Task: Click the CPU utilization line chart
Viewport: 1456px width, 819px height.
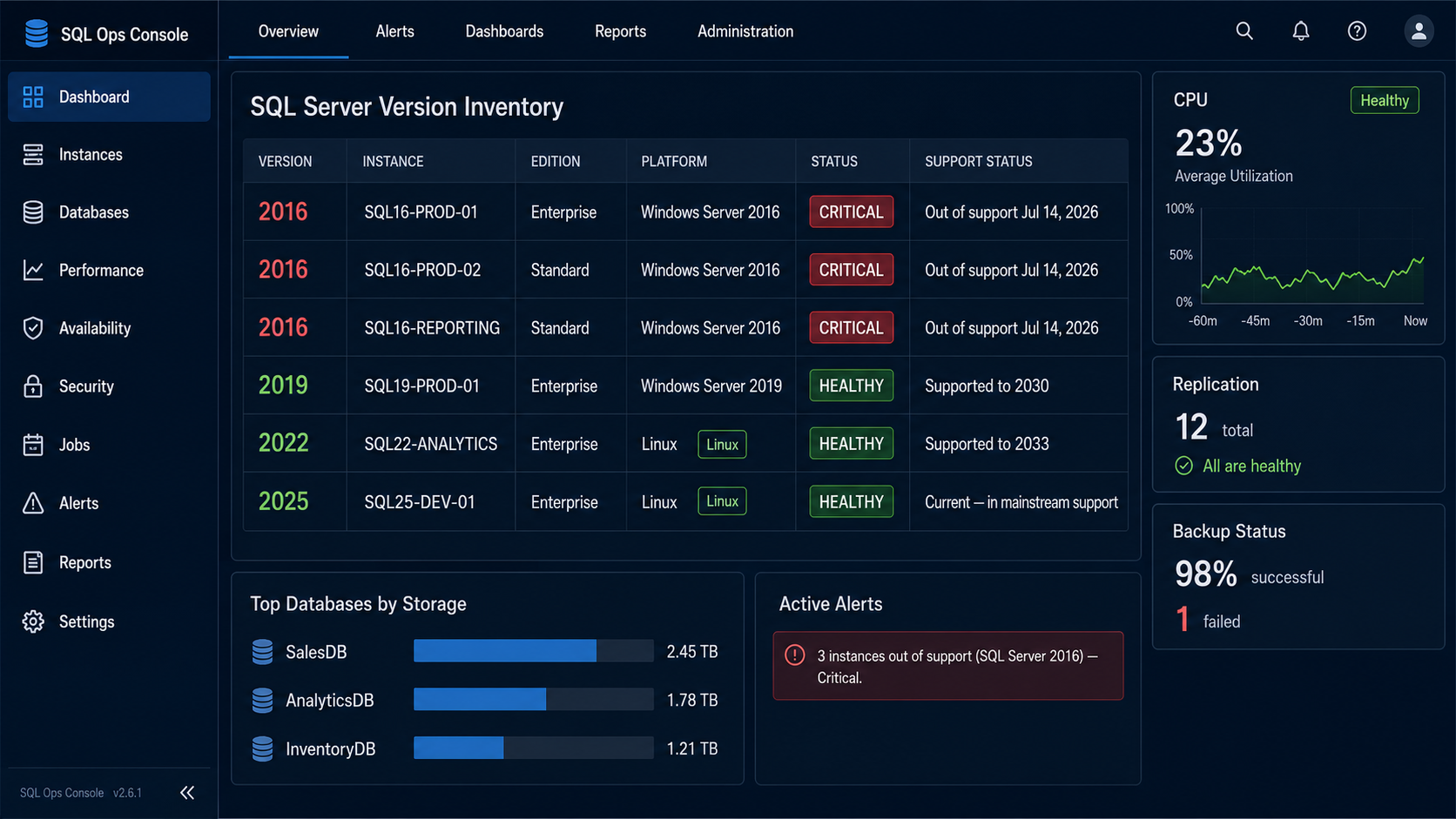Action: 1312,257
